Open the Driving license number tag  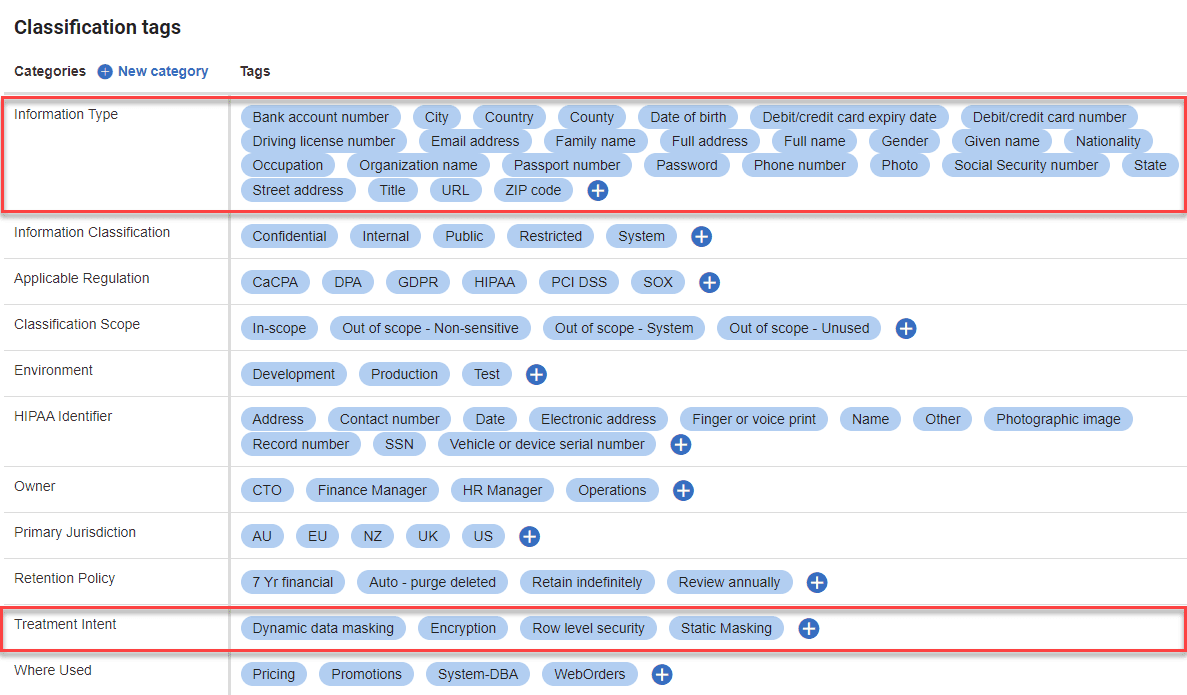coord(324,142)
